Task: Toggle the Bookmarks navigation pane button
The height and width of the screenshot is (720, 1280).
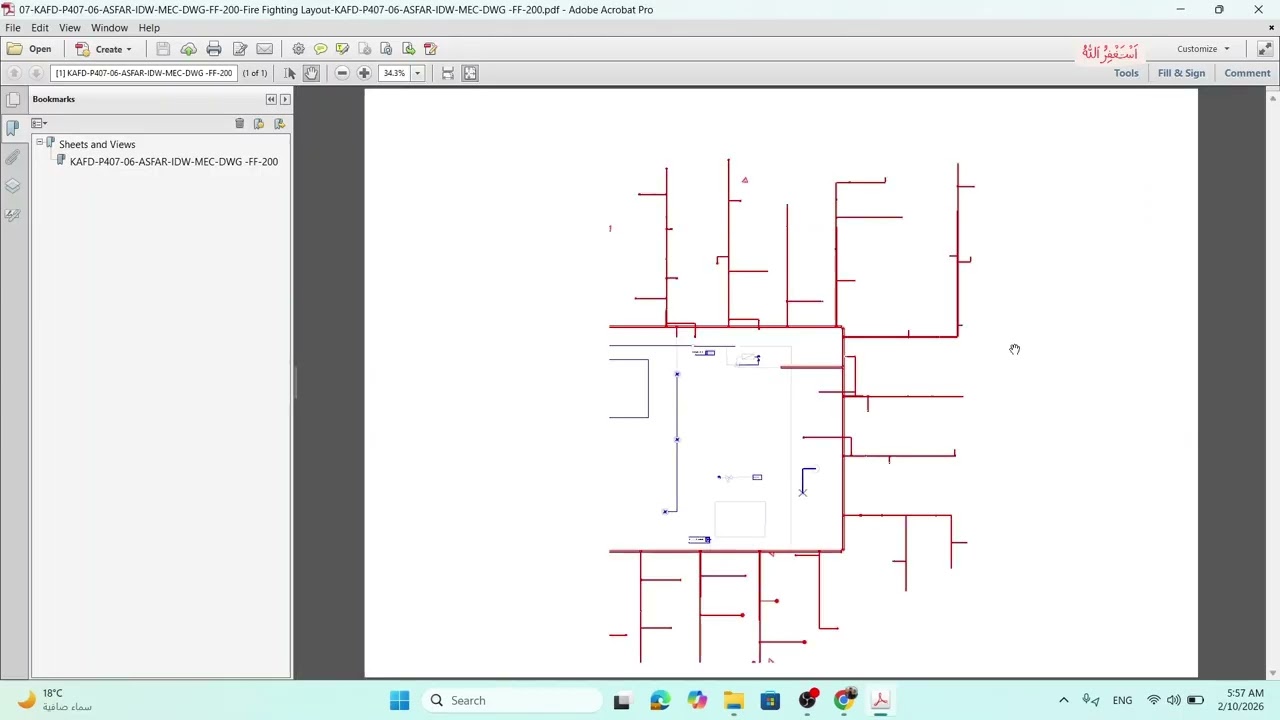Action: (13, 128)
